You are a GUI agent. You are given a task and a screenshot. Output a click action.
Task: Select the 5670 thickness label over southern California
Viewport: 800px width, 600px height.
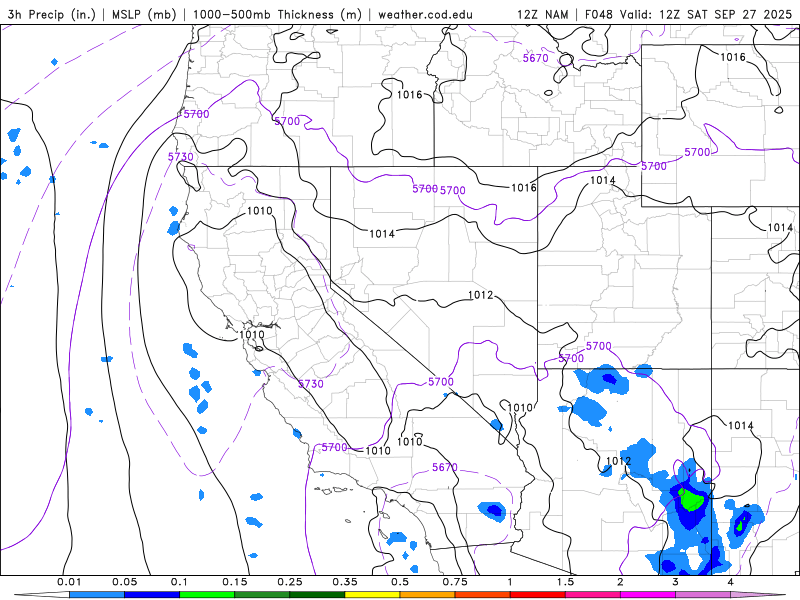click(445, 467)
